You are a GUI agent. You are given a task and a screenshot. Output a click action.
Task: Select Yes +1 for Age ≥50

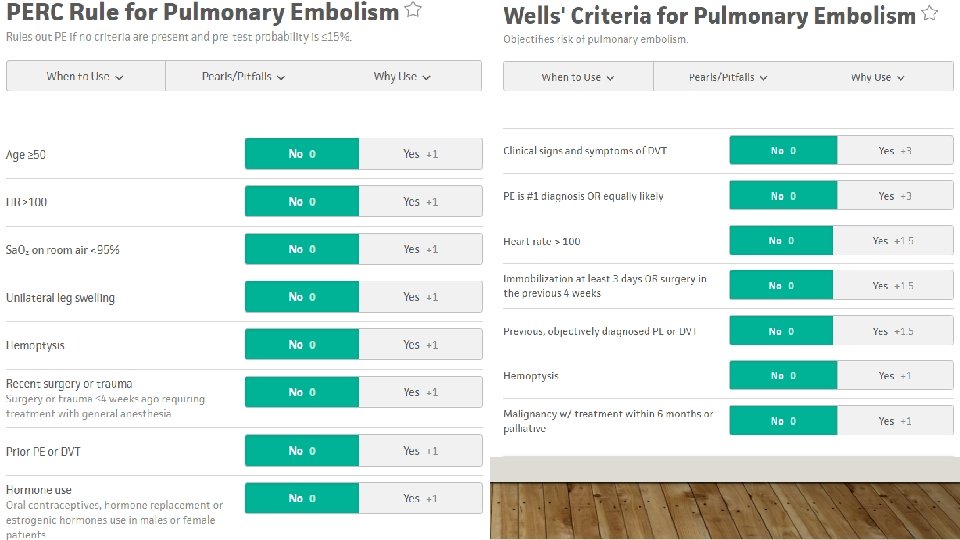421,154
